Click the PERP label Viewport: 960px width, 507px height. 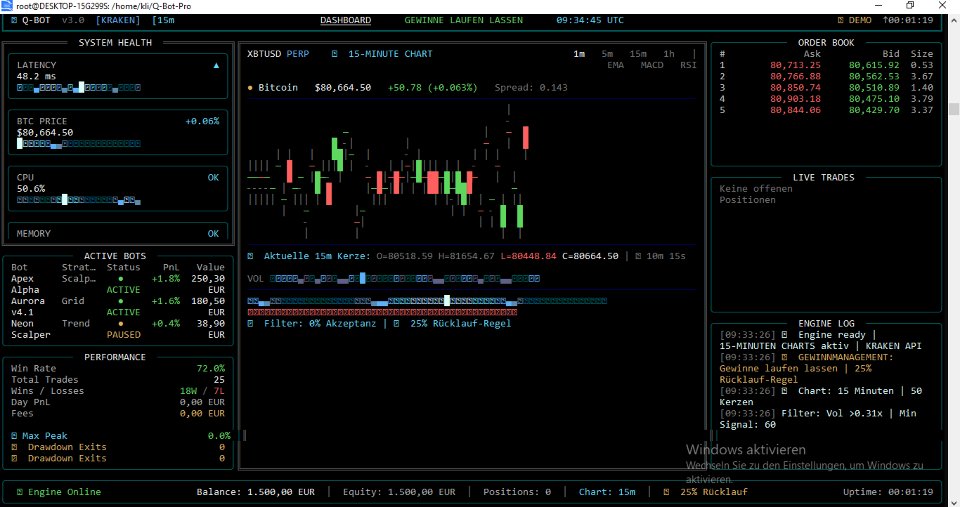pos(298,54)
